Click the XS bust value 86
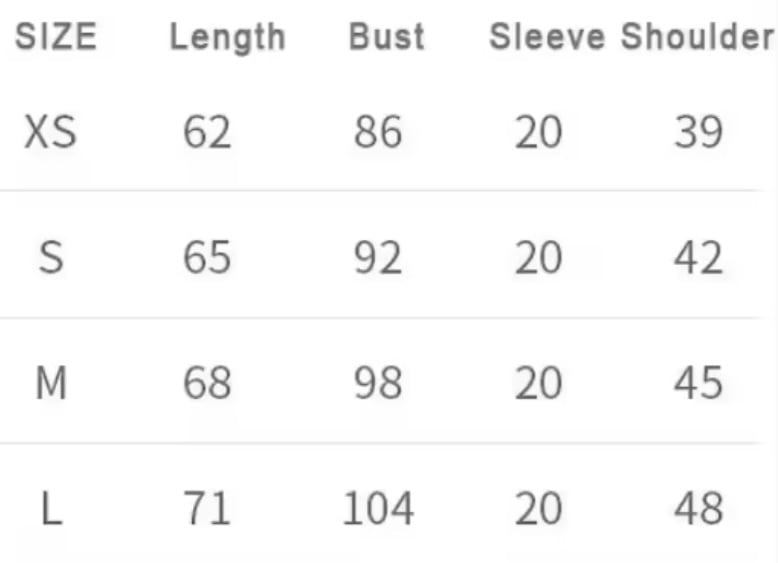Image resolution: width=778 pixels, height=563 pixels. click(x=378, y=132)
